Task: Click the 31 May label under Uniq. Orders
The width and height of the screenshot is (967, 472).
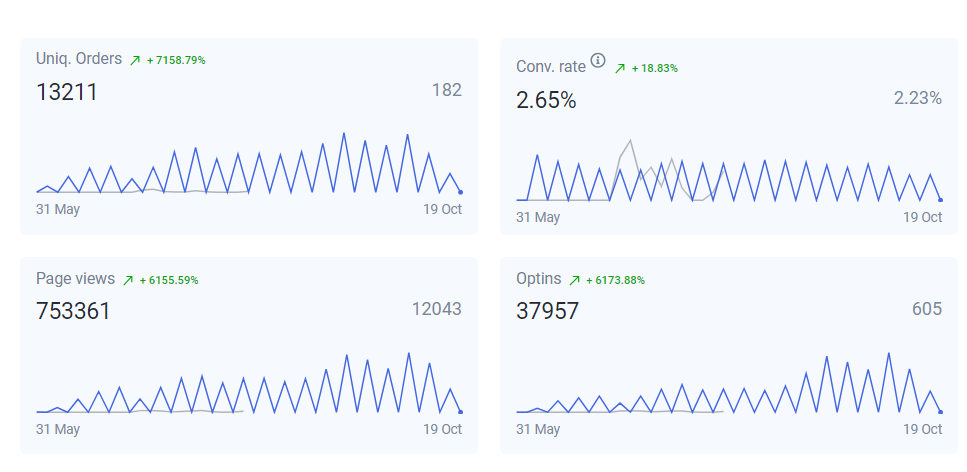Action: coord(58,209)
